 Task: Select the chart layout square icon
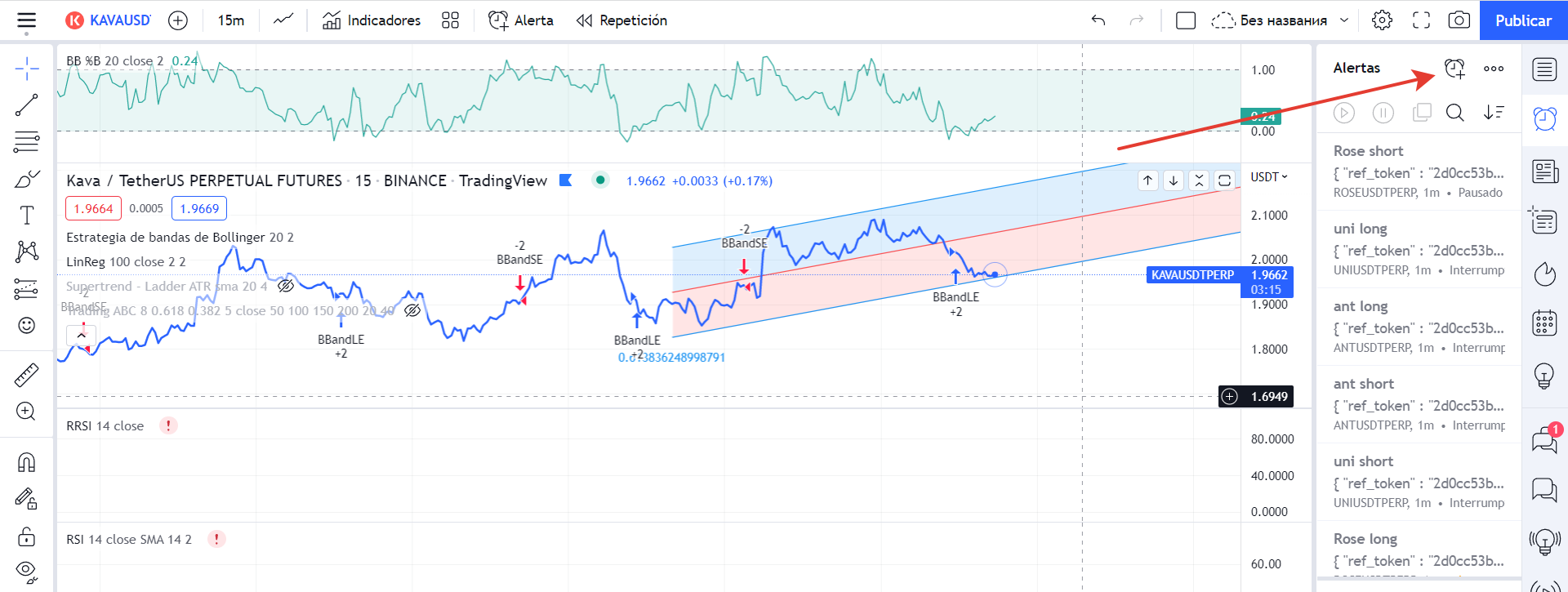[x=1186, y=20]
